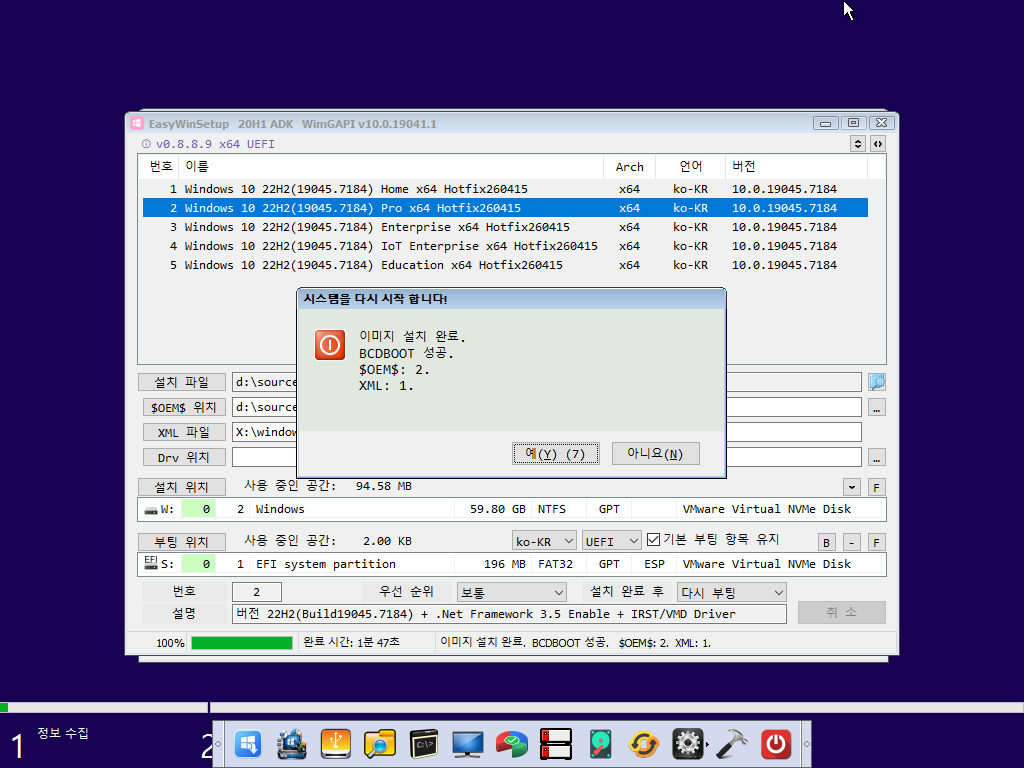Click the right dock edge arrow handle

click(807, 744)
